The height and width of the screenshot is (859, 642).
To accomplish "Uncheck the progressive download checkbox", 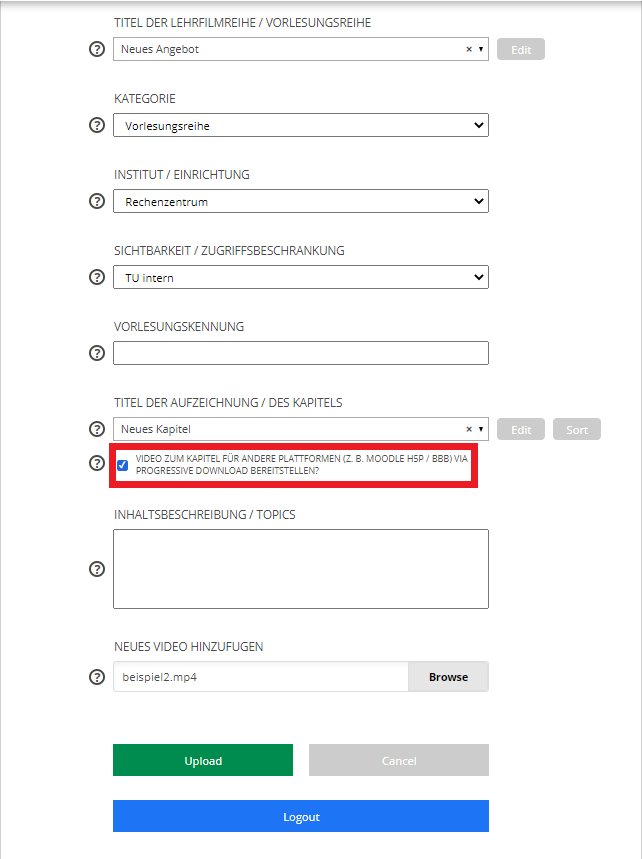I will tap(123, 465).
